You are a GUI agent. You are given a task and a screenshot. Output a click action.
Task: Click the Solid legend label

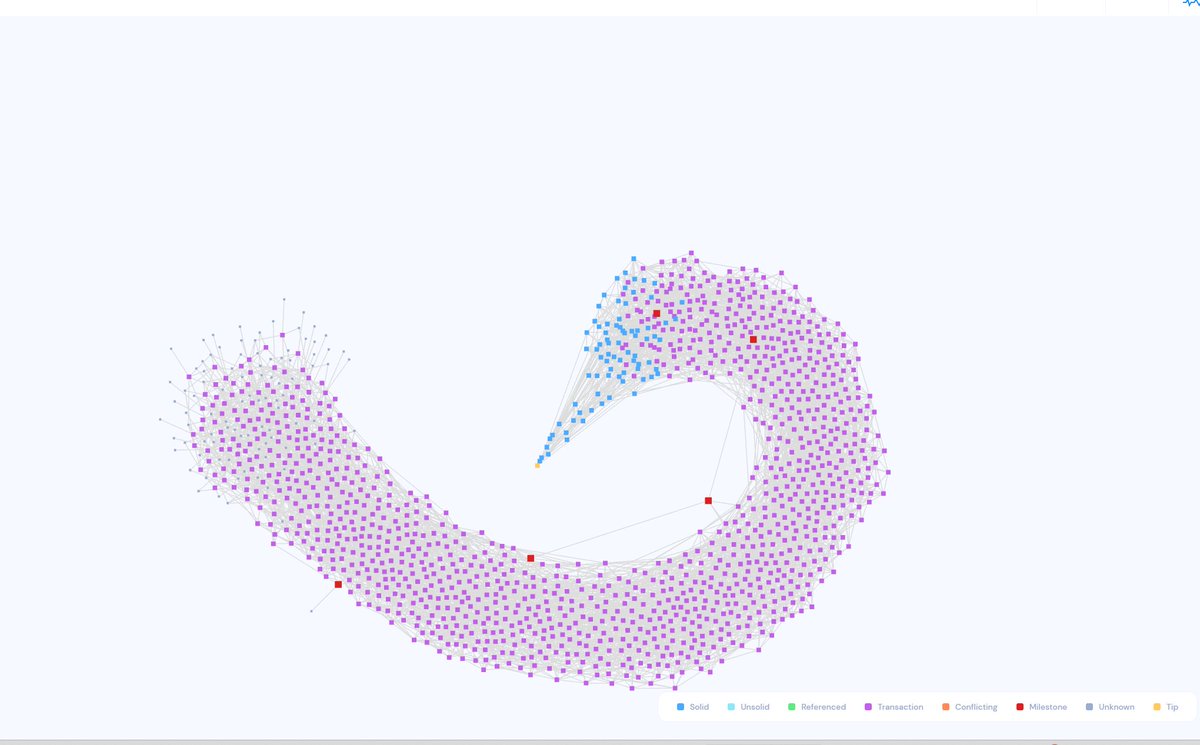point(699,707)
